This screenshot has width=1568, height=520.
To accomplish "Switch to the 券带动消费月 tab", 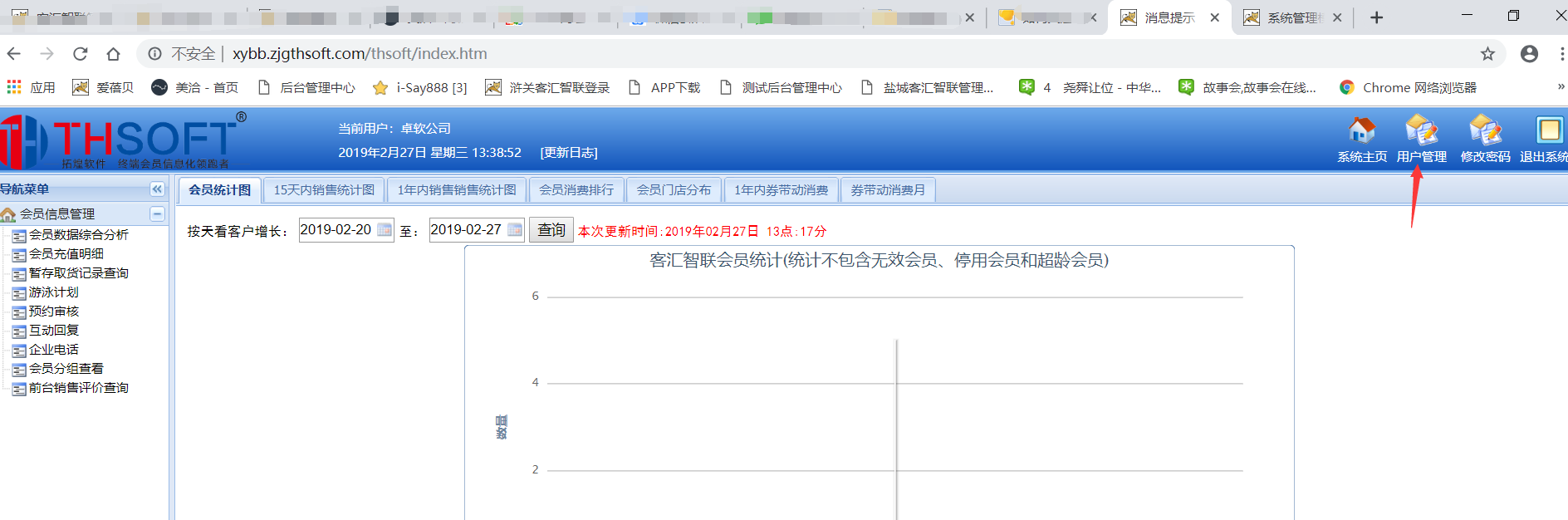I will (x=888, y=190).
